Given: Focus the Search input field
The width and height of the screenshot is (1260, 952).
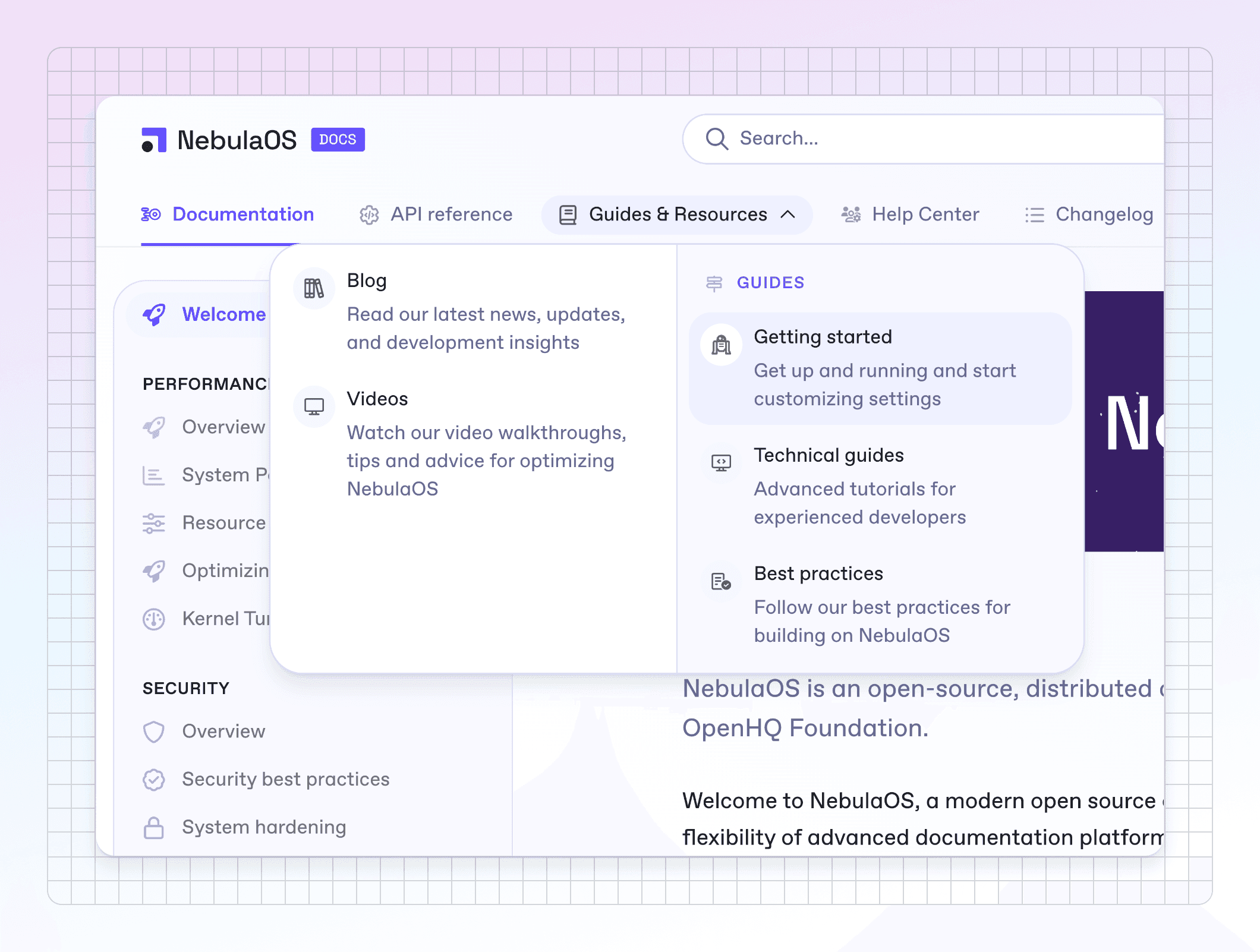Looking at the screenshot, I should pyautogui.click(x=924, y=139).
